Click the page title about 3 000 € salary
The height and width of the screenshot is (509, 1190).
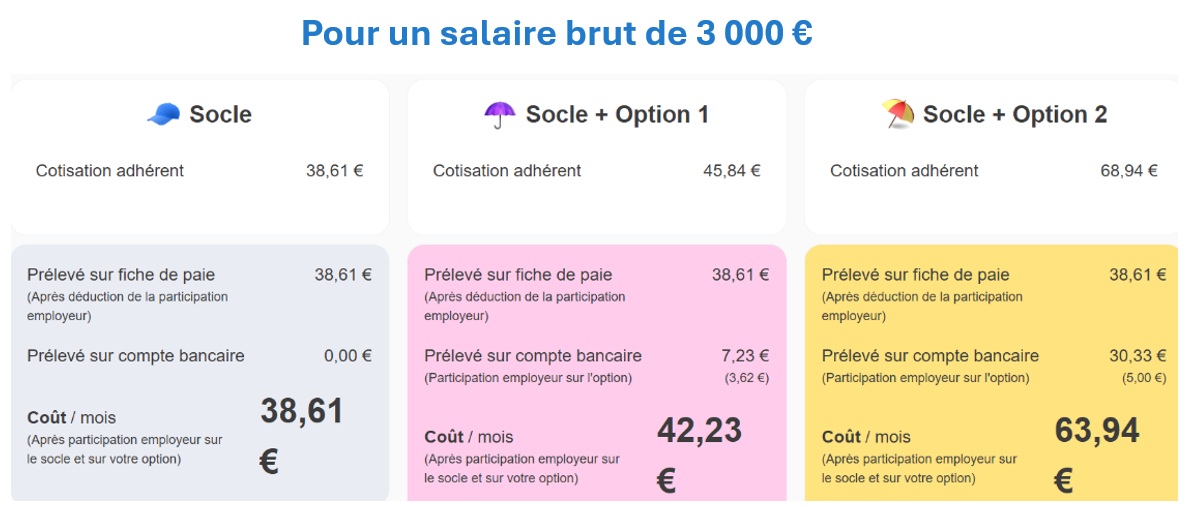556,33
